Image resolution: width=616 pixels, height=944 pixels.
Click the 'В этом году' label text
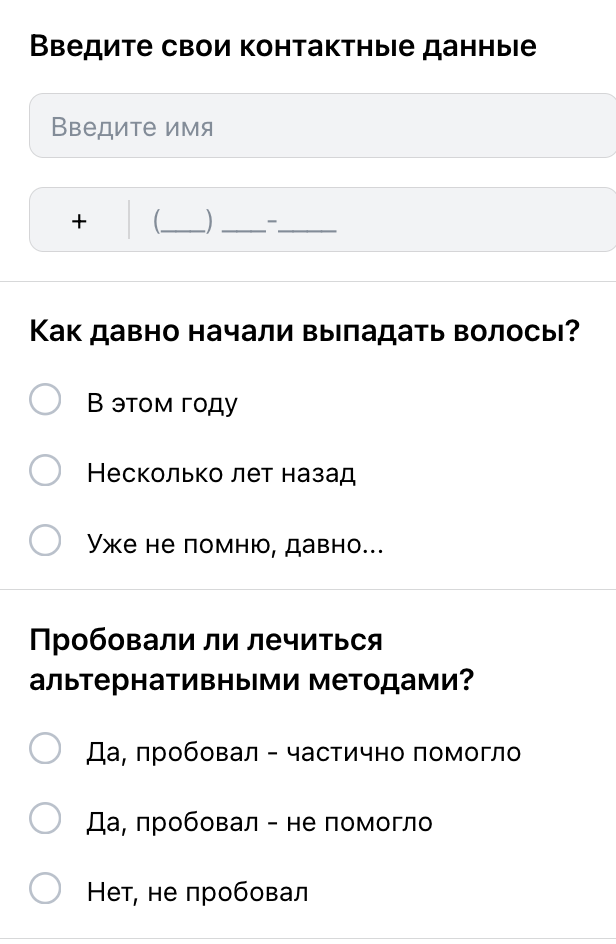(162, 403)
